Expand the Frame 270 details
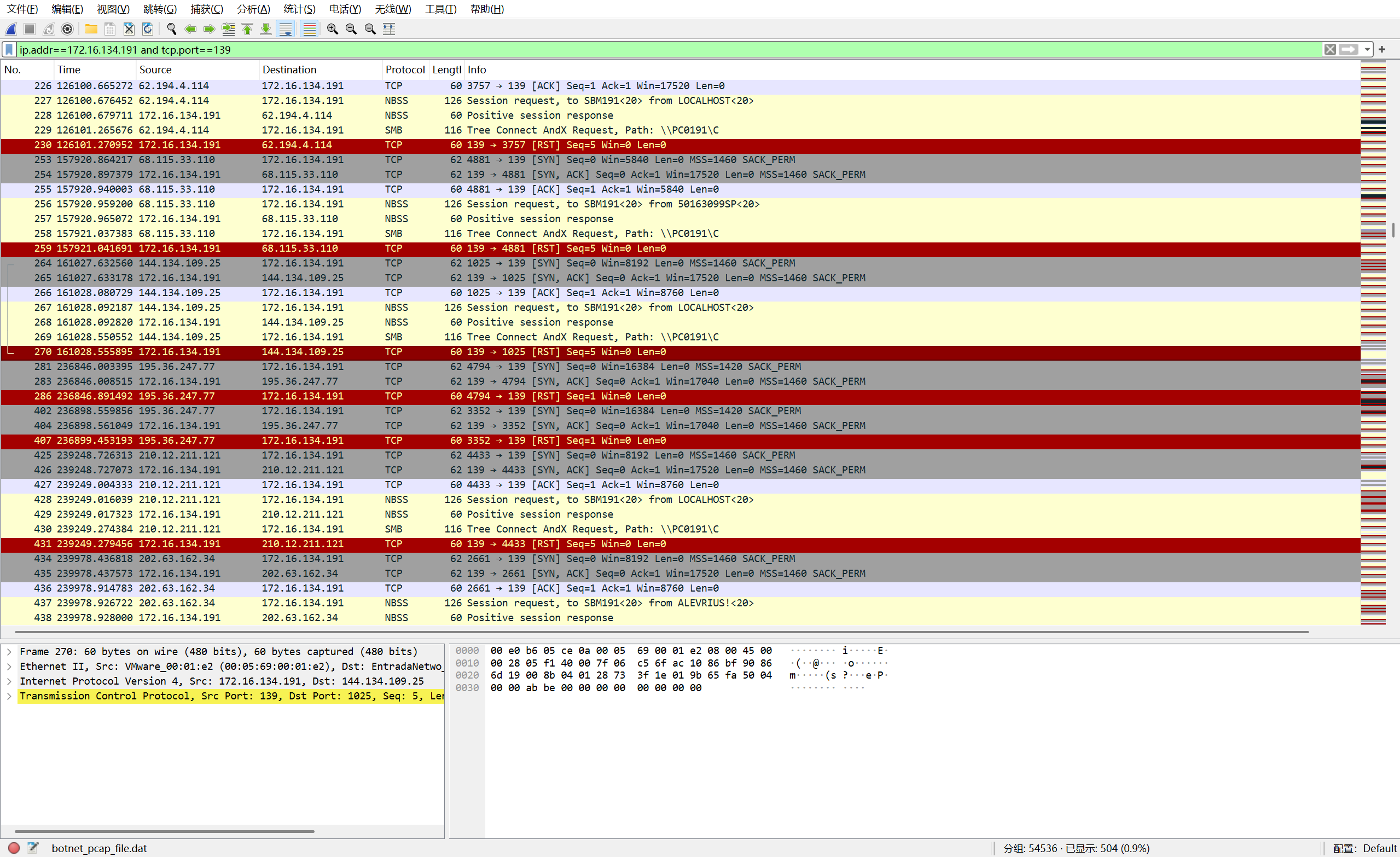This screenshot has height=857, width=1400. coord(9,651)
